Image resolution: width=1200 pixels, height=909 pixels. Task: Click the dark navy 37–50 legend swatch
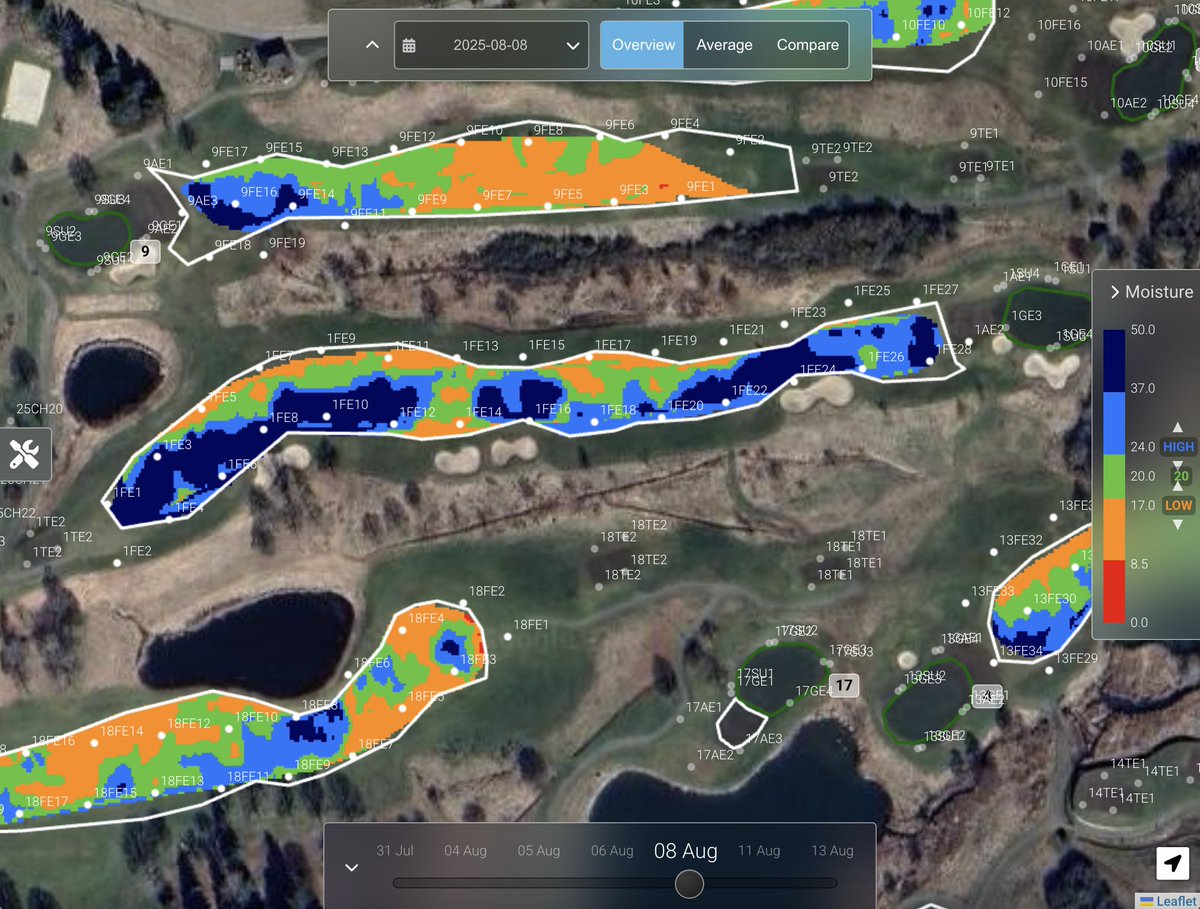(1114, 359)
